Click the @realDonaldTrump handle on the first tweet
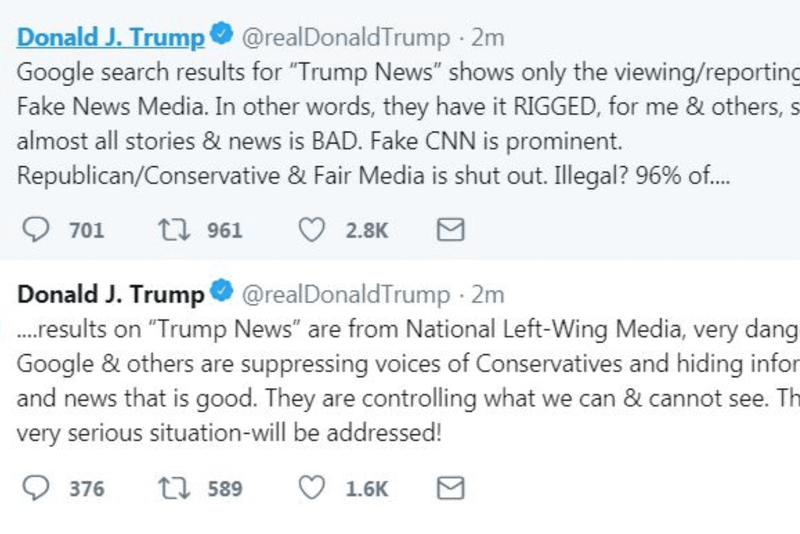Image resolution: width=800 pixels, height=534 pixels. click(346, 38)
